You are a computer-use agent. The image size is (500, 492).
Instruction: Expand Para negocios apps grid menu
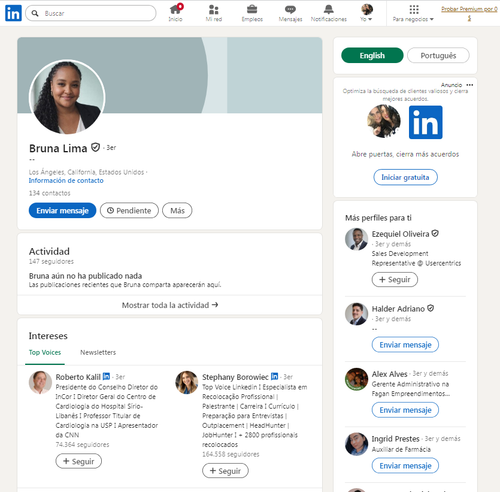coord(413,13)
